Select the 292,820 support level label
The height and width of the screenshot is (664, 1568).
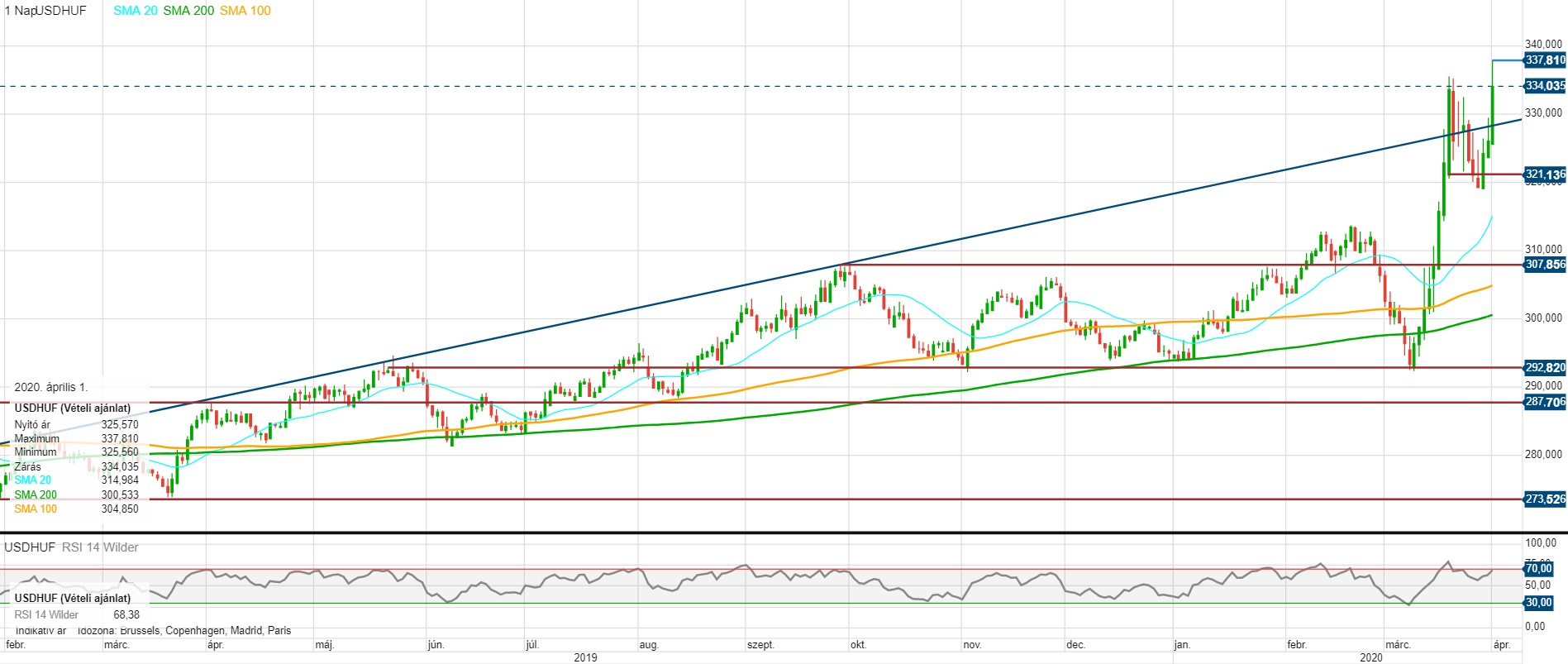(1545, 368)
